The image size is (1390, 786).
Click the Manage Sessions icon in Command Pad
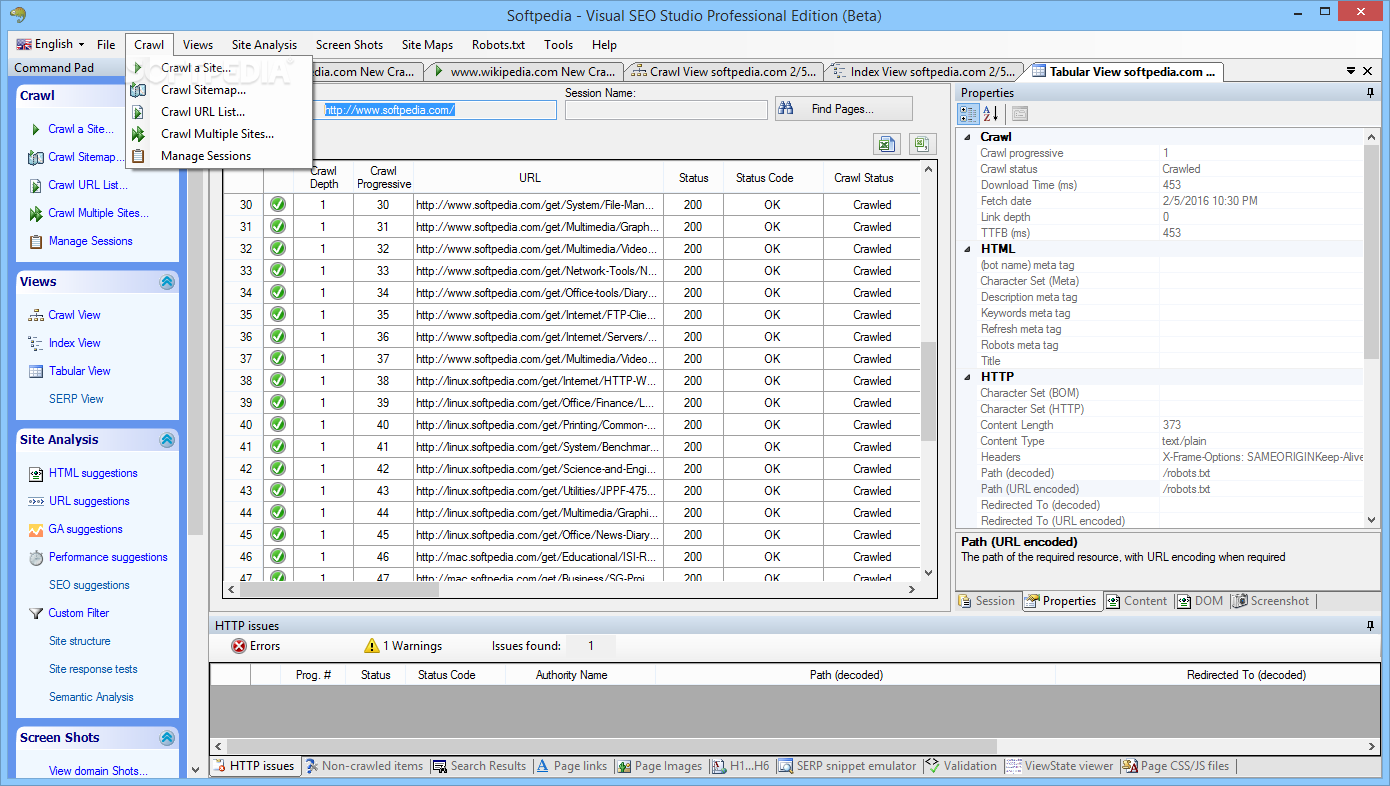[36, 241]
